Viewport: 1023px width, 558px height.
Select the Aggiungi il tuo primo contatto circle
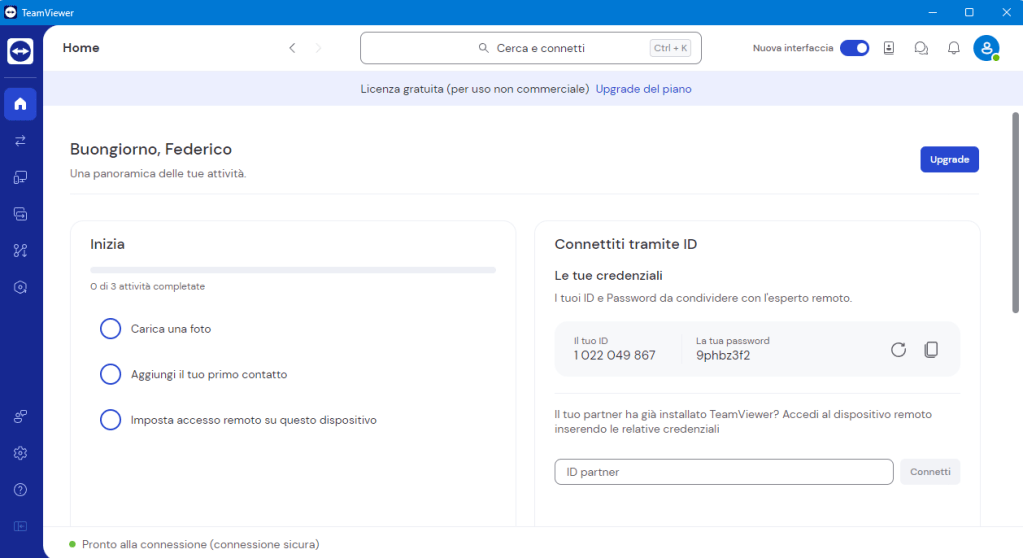click(x=110, y=374)
